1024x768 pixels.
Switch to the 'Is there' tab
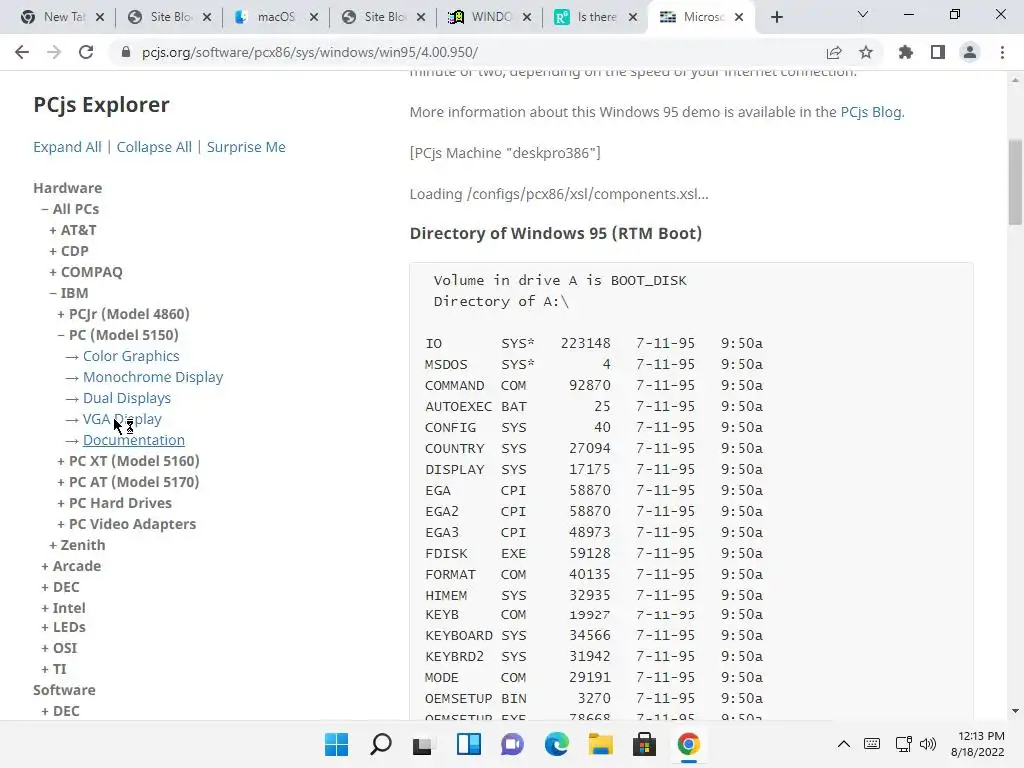pos(596,17)
